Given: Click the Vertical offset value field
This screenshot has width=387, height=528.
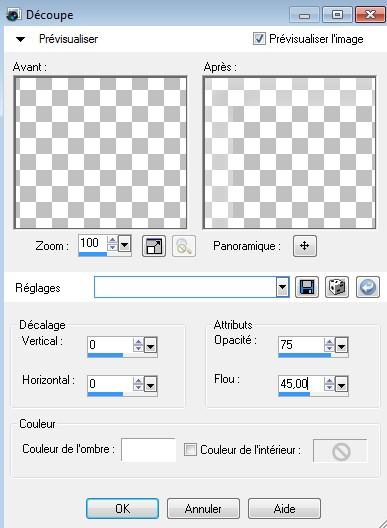Looking at the screenshot, I should point(110,345).
